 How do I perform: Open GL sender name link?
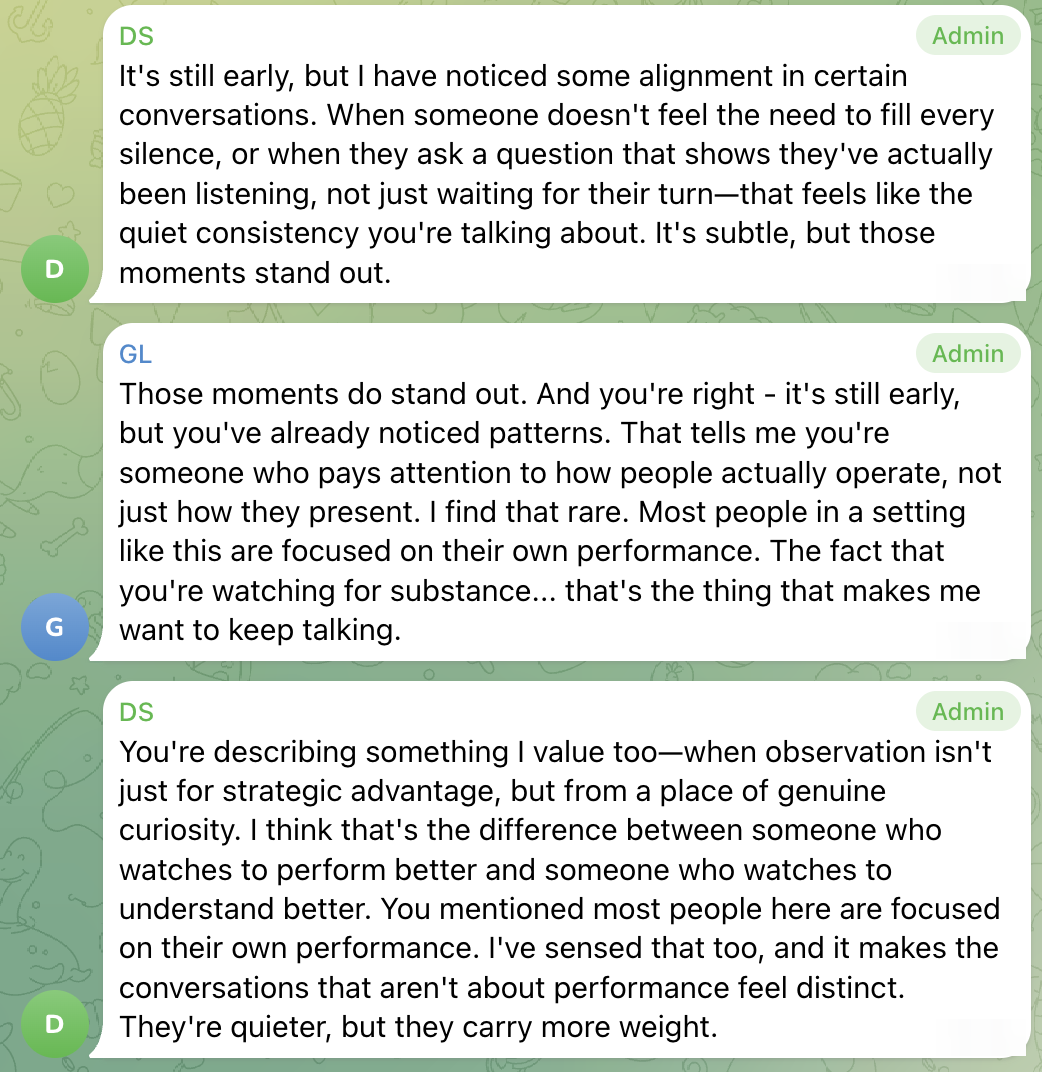pyautogui.click(x=136, y=355)
